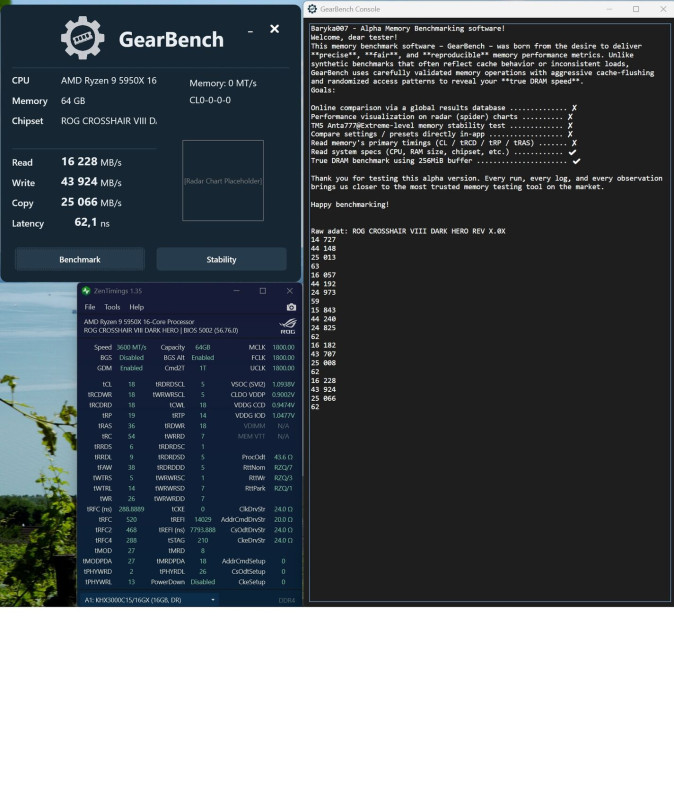Click the CL0-0-0-0 timings text

coord(210,100)
